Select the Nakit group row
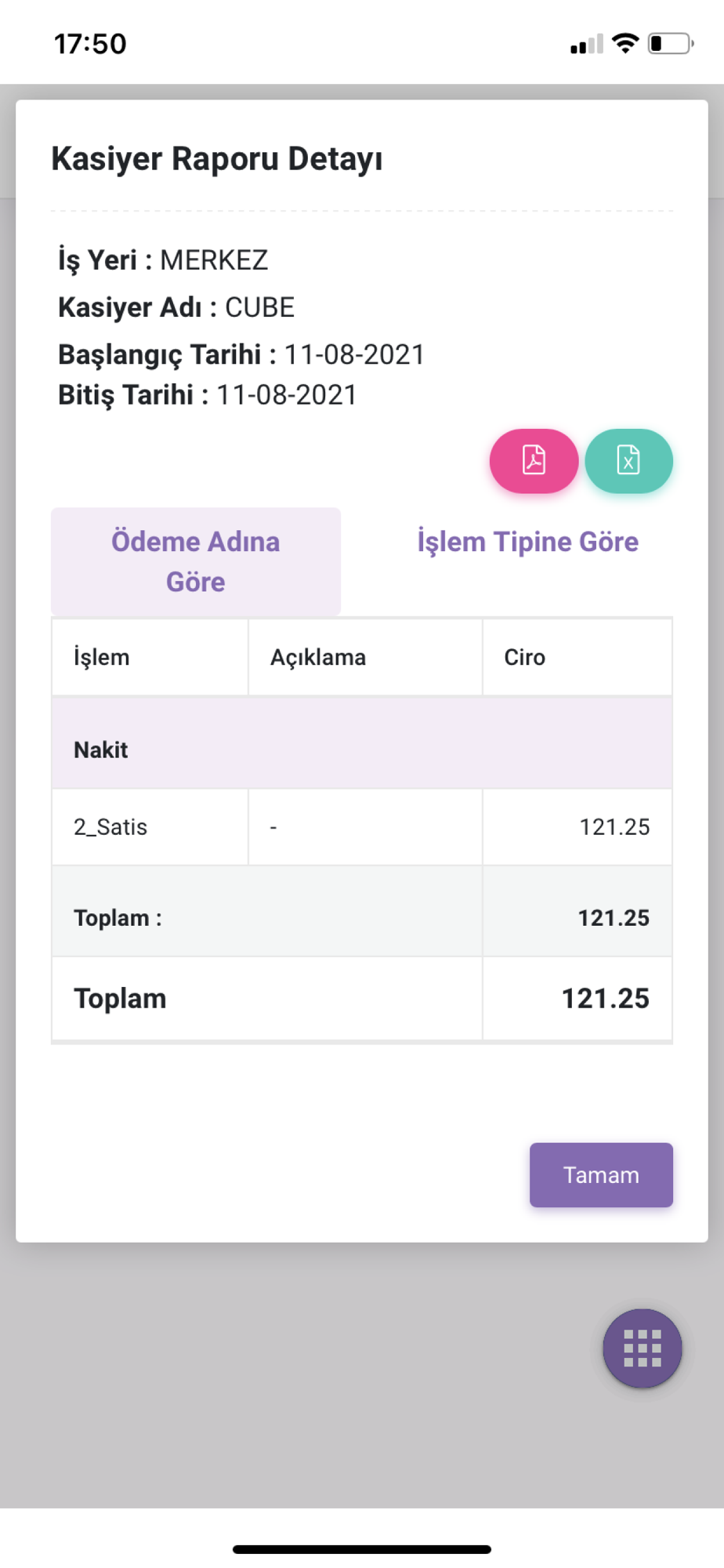 362,750
